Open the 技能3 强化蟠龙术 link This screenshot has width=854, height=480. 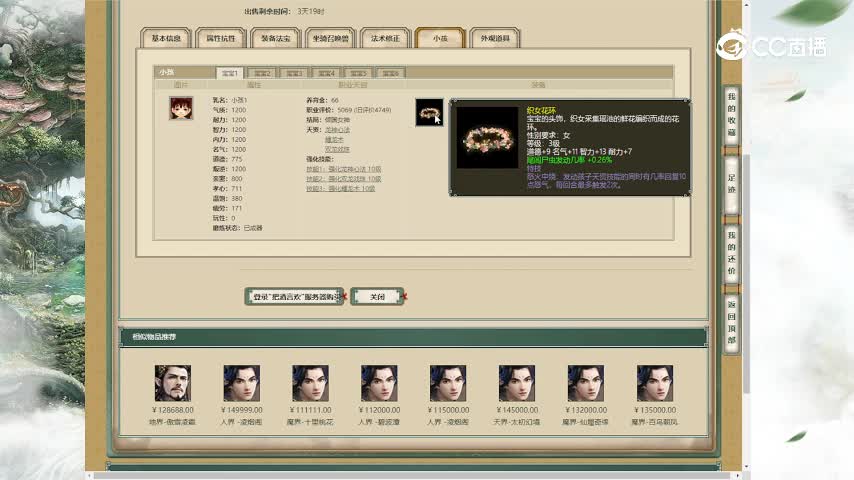[x=340, y=189]
